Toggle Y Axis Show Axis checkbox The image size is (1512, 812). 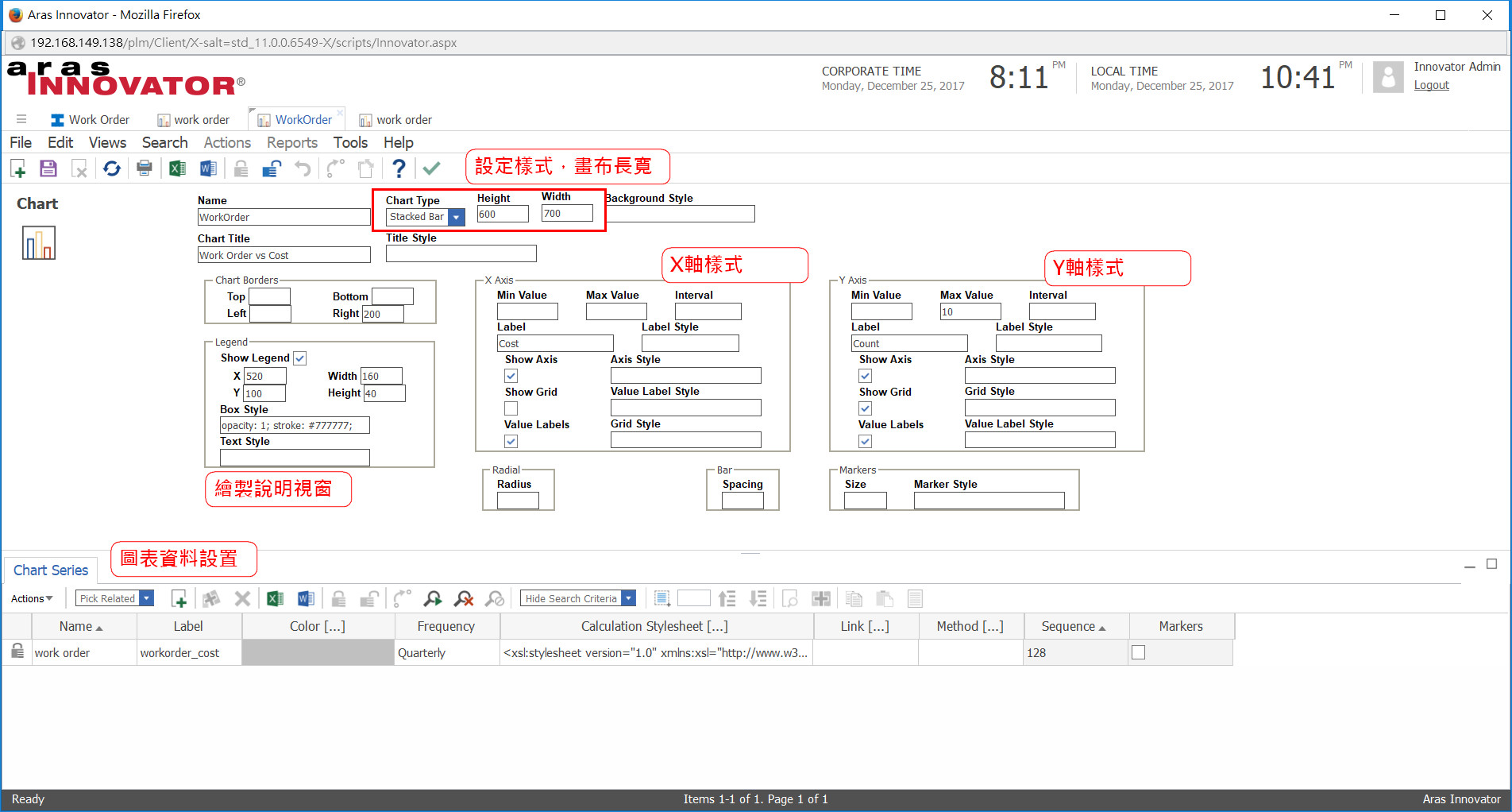click(865, 376)
